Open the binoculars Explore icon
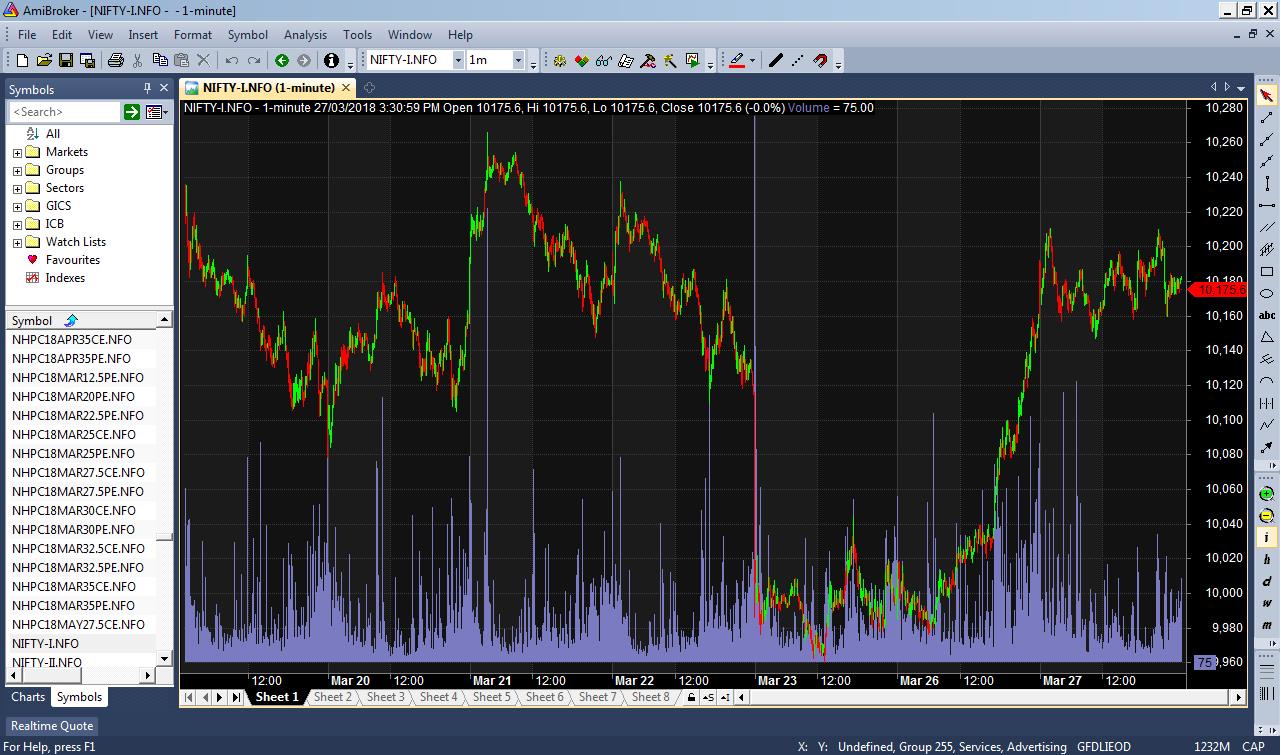This screenshot has width=1281, height=755. tap(604, 60)
